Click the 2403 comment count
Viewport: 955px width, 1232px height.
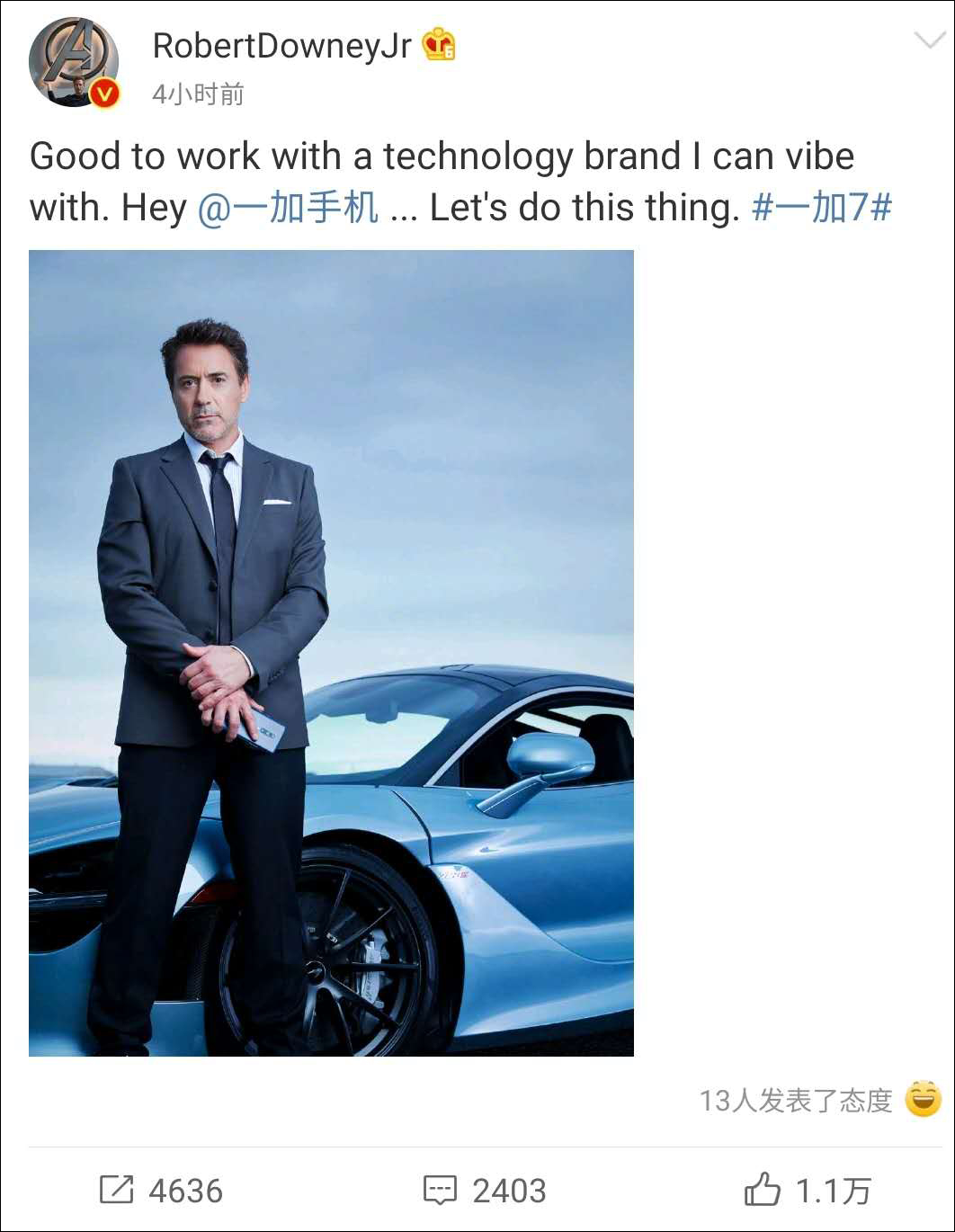coord(509,1191)
